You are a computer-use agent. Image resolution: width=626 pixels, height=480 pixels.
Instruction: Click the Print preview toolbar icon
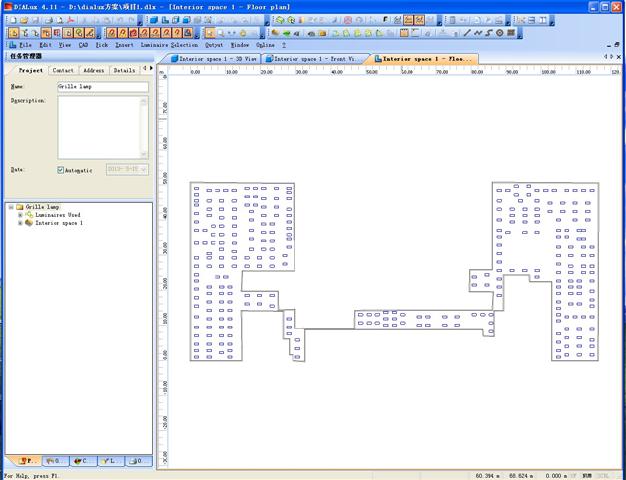click(60, 20)
